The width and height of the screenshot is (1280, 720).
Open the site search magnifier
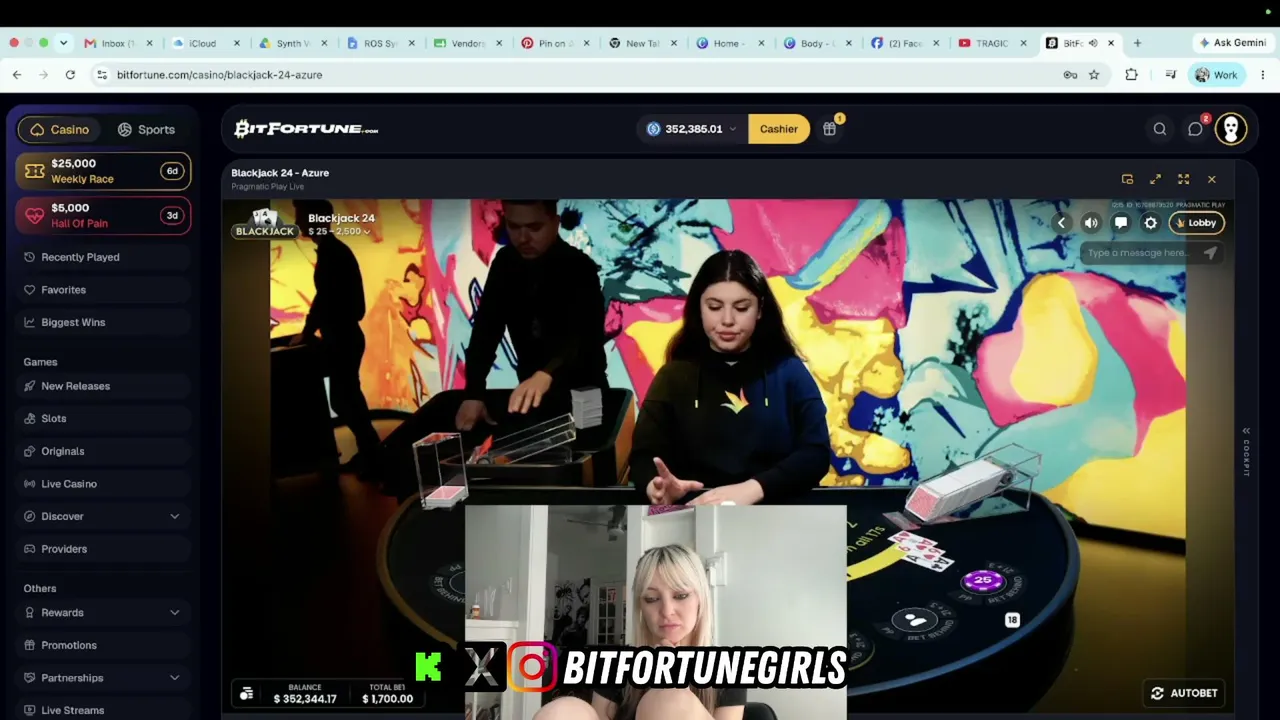click(x=1160, y=129)
